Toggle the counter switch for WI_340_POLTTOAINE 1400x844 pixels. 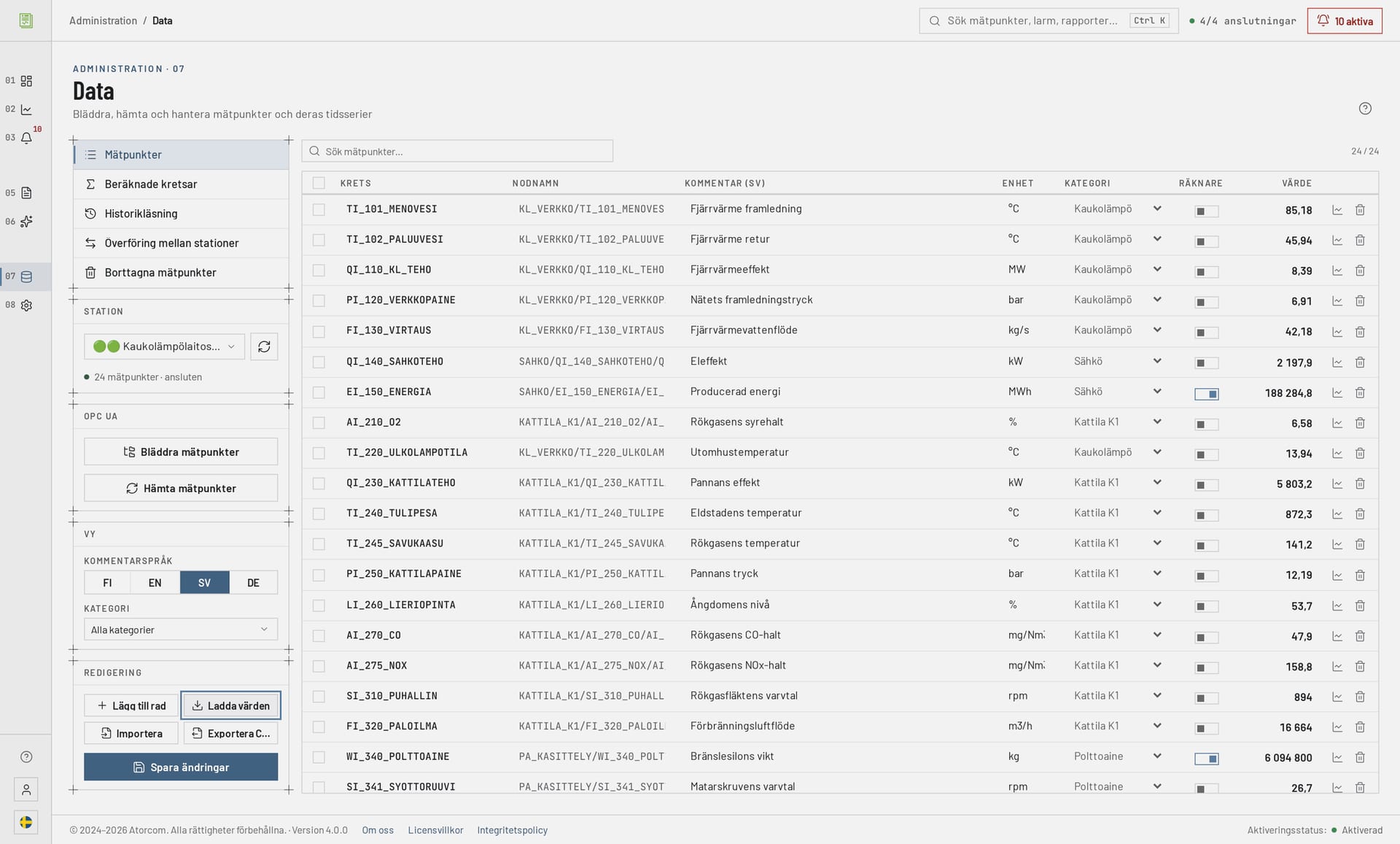coord(1207,759)
